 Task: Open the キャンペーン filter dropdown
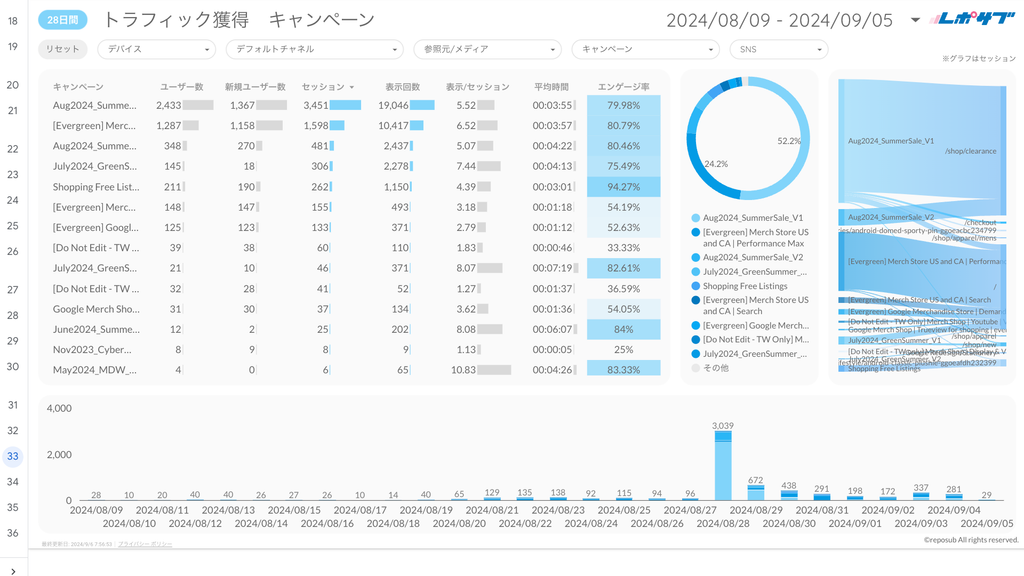tap(645, 48)
